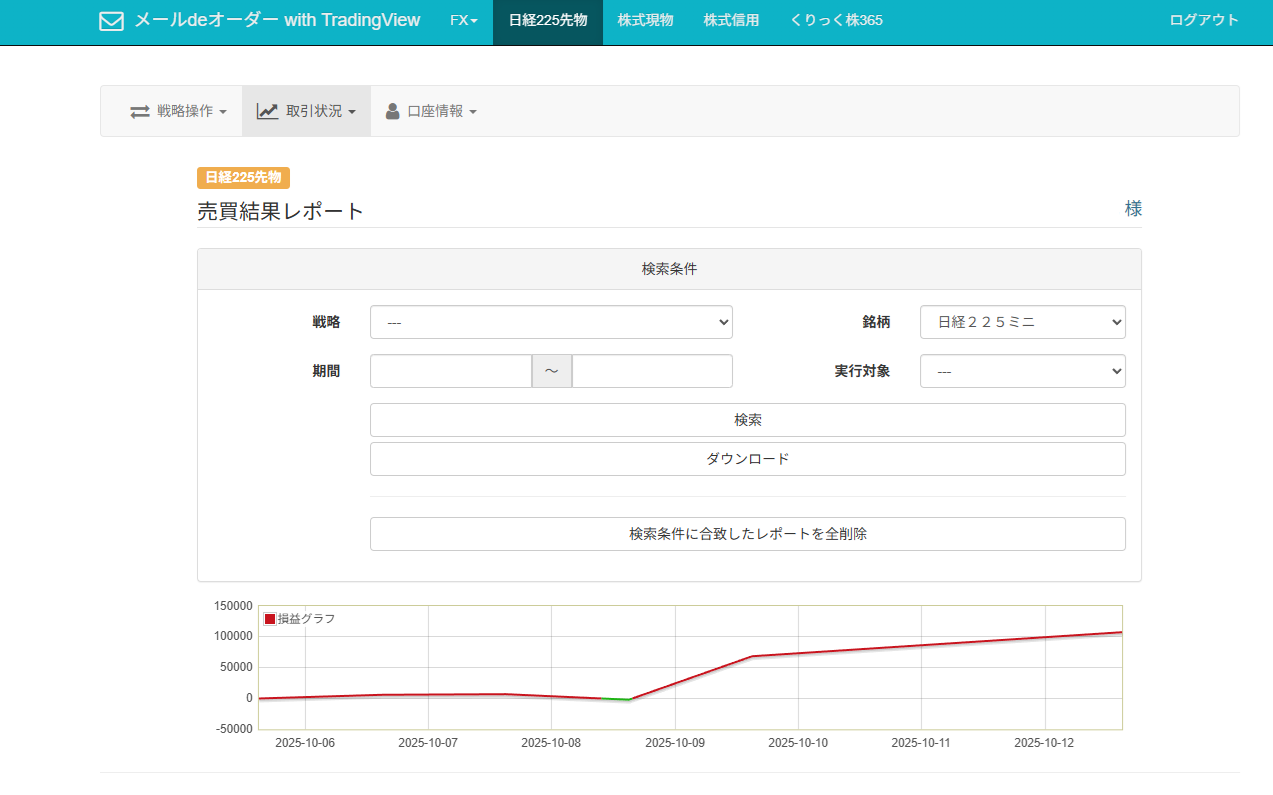Click the ログアウト link

click(x=1204, y=21)
